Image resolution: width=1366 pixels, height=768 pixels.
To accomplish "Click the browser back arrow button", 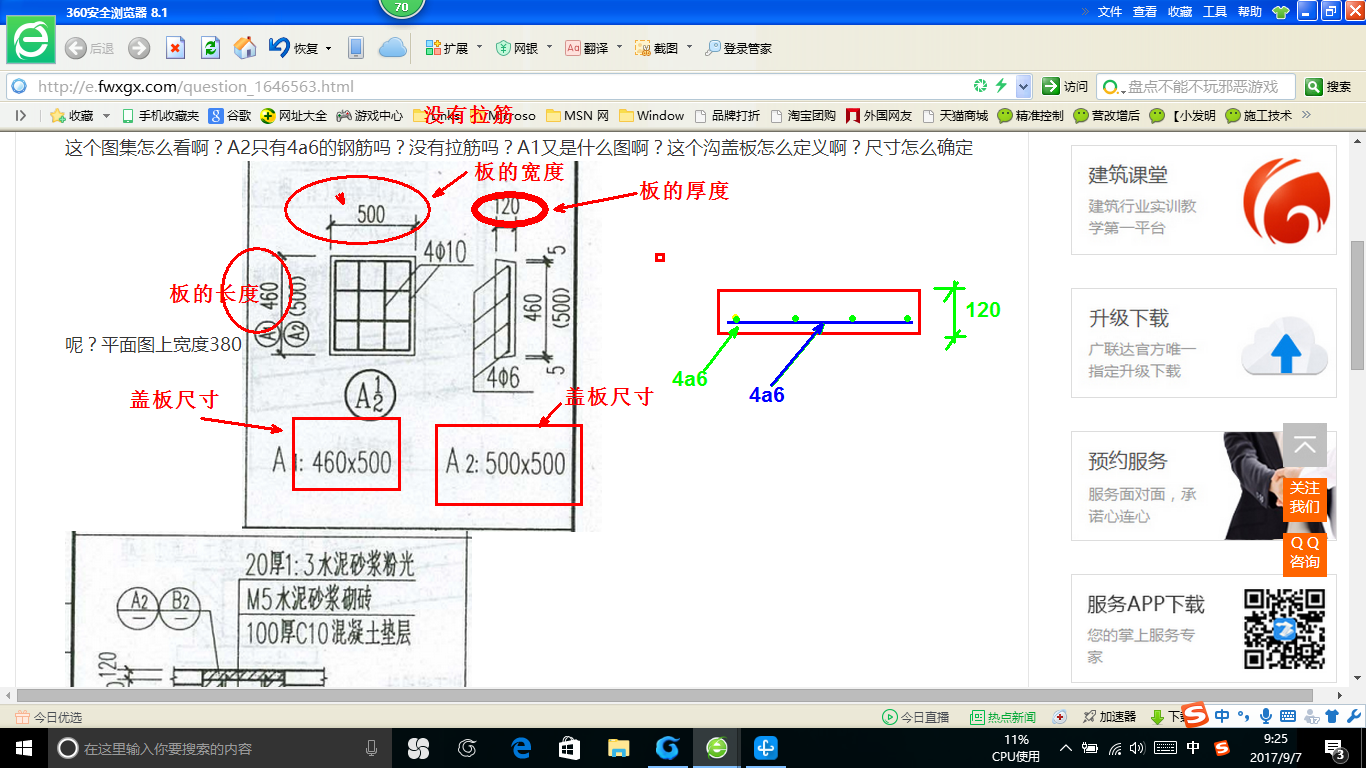I will pyautogui.click(x=75, y=48).
